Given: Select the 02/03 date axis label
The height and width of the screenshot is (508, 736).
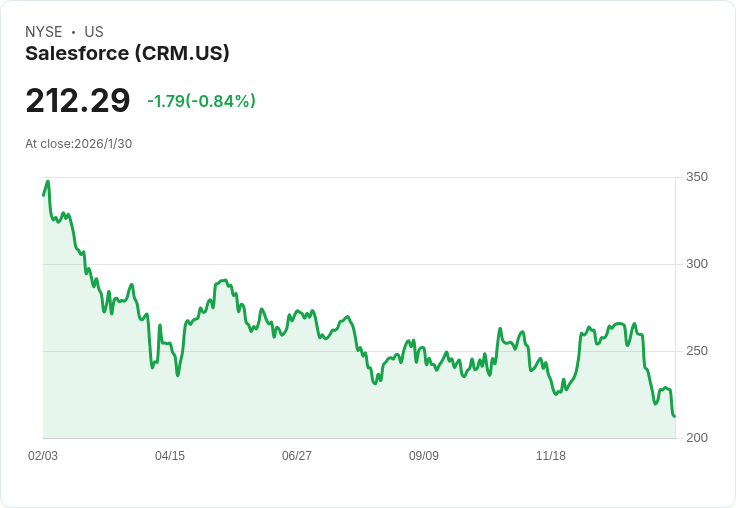Looking at the screenshot, I should (x=43, y=456).
